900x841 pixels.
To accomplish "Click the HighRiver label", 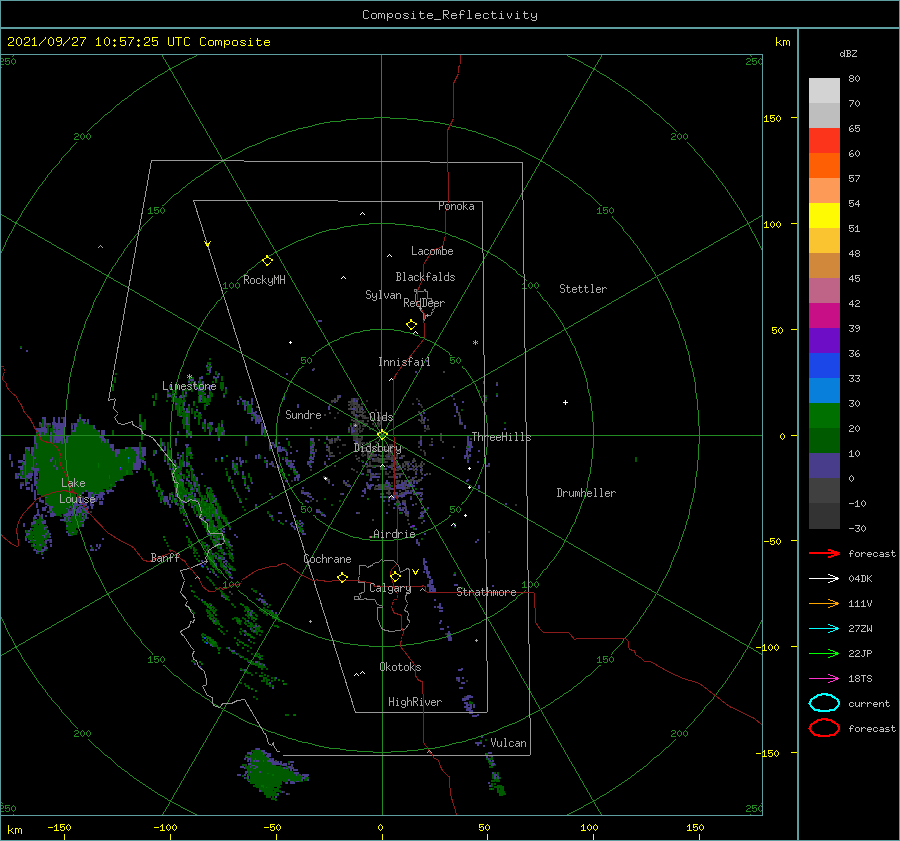I will click(x=415, y=702).
